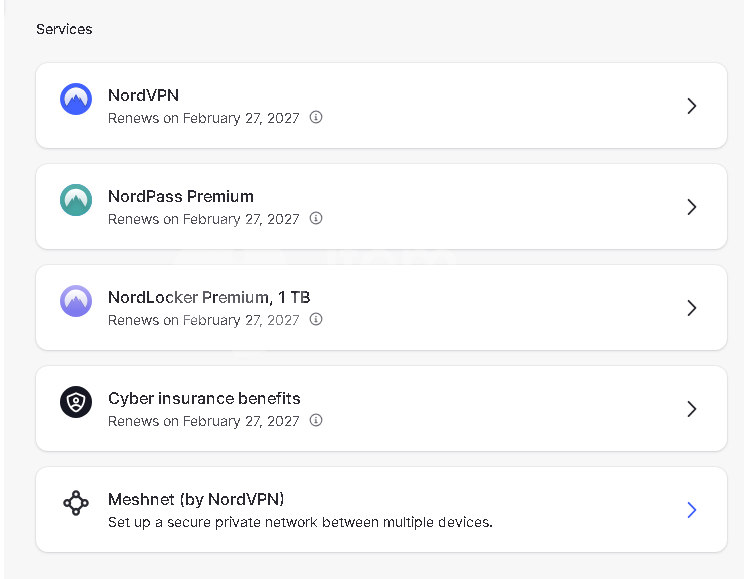Click the teal NordPass logo icon
The height and width of the screenshot is (579, 744).
click(76, 200)
